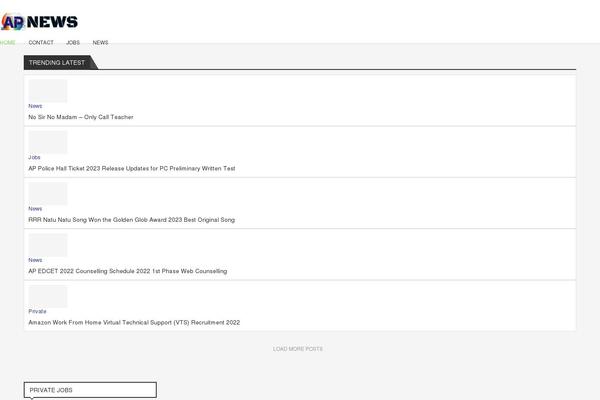Open thumbnail for AP Police Hall Ticket post
Viewport: 600px width, 400px height.
(x=48, y=142)
